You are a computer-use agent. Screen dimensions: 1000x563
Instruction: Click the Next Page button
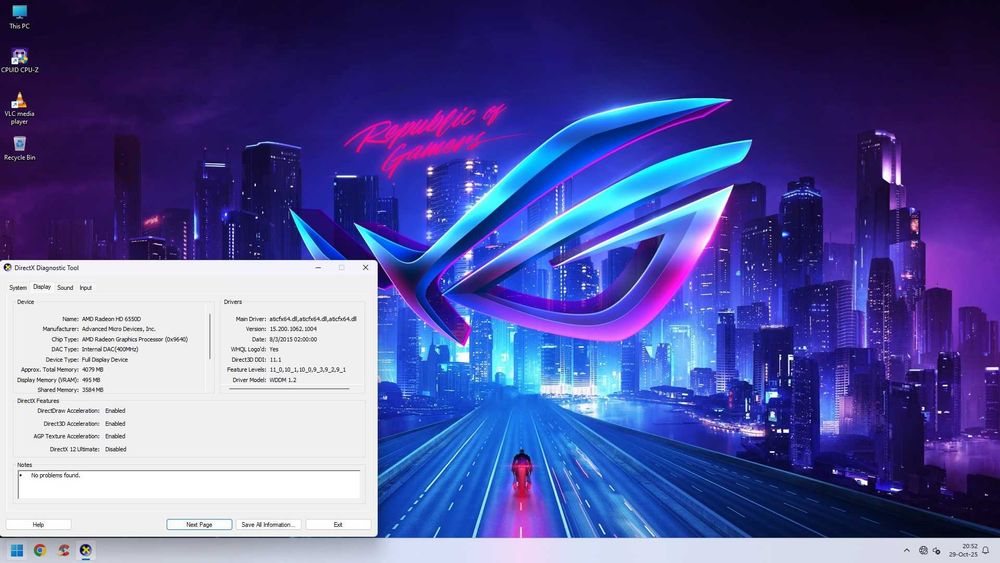click(x=199, y=525)
